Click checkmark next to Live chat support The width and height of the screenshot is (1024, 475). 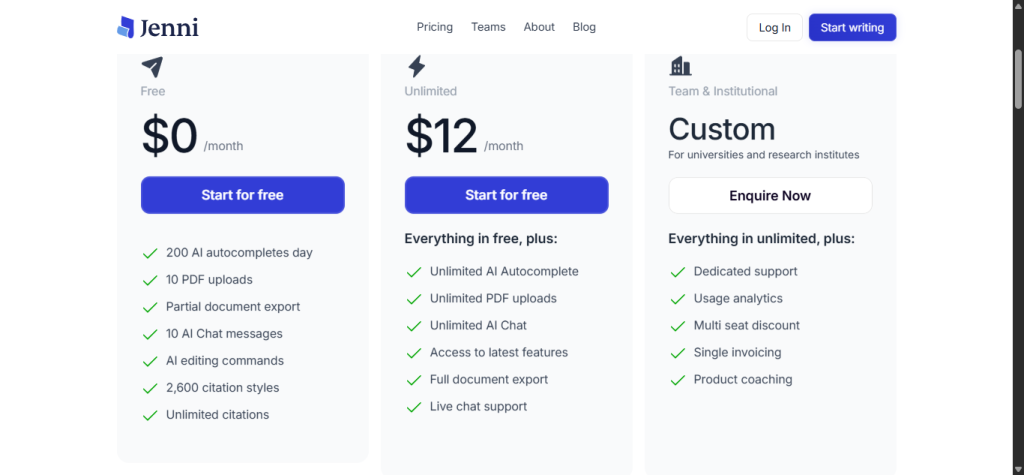pyautogui.click(x=414, y=407)
